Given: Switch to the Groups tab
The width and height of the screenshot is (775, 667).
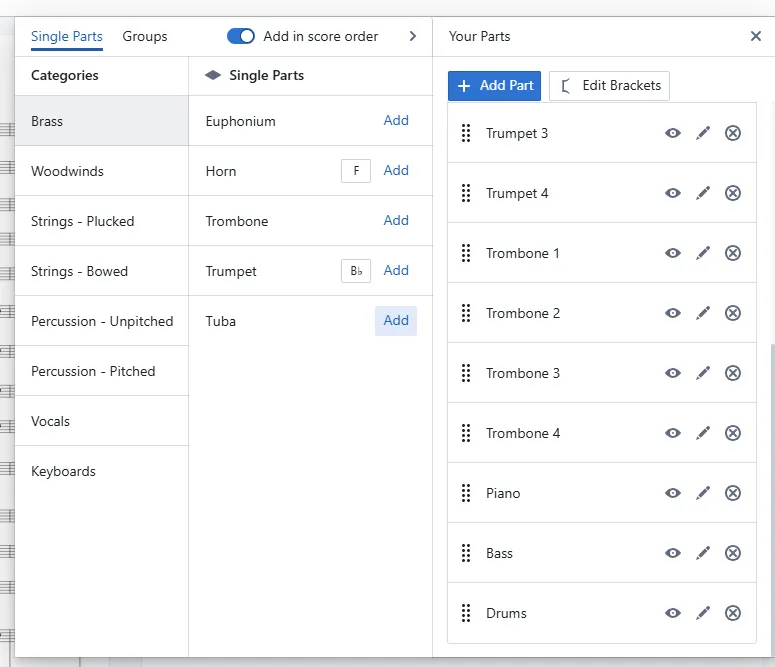Looking at the screenshot, I should click(145, 36).
